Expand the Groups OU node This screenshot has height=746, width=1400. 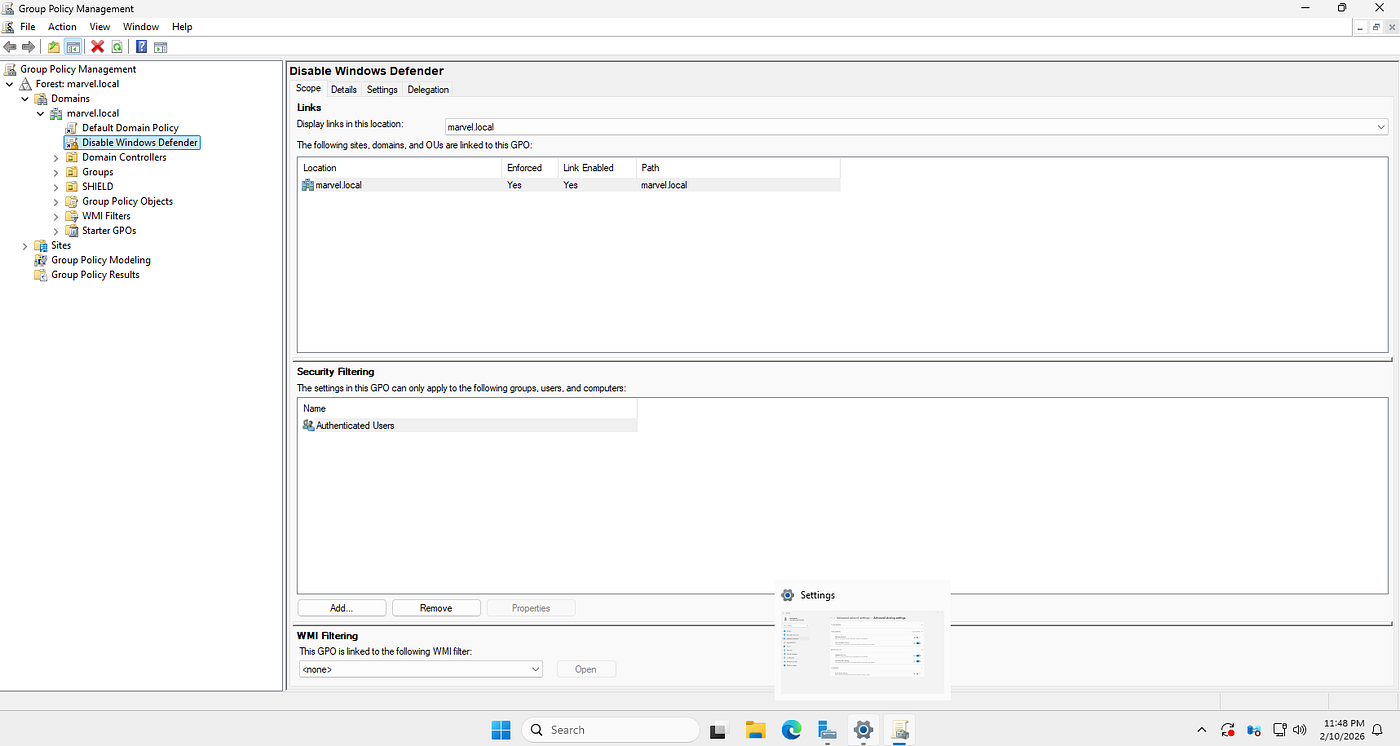click(56, 172)
